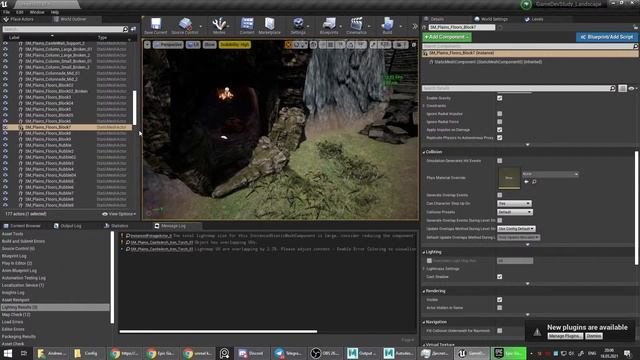The image size is (640, 360).
Task: Click the Details search magnifier icon
Action: point(612,88)
